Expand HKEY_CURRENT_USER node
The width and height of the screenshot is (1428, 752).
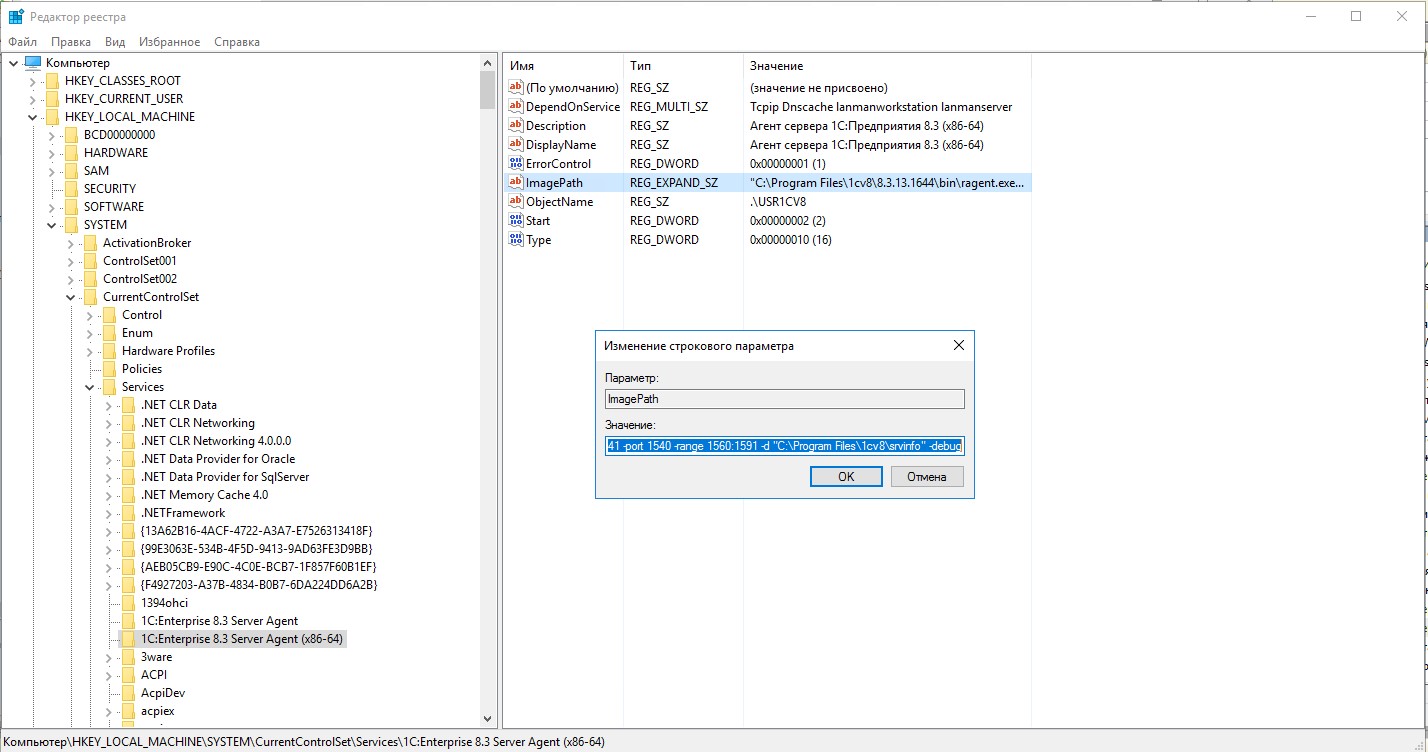click(x=32, y=99)
